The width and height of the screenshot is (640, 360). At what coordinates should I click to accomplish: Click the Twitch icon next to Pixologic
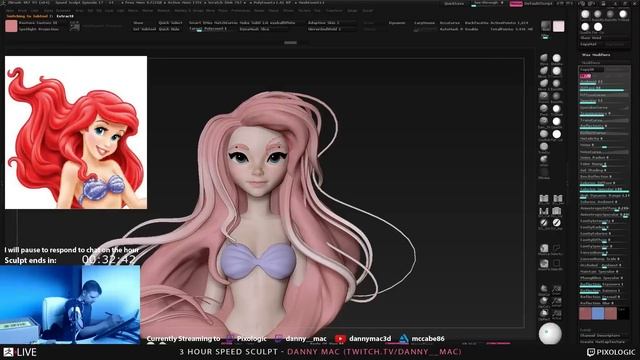click(230, 339)
